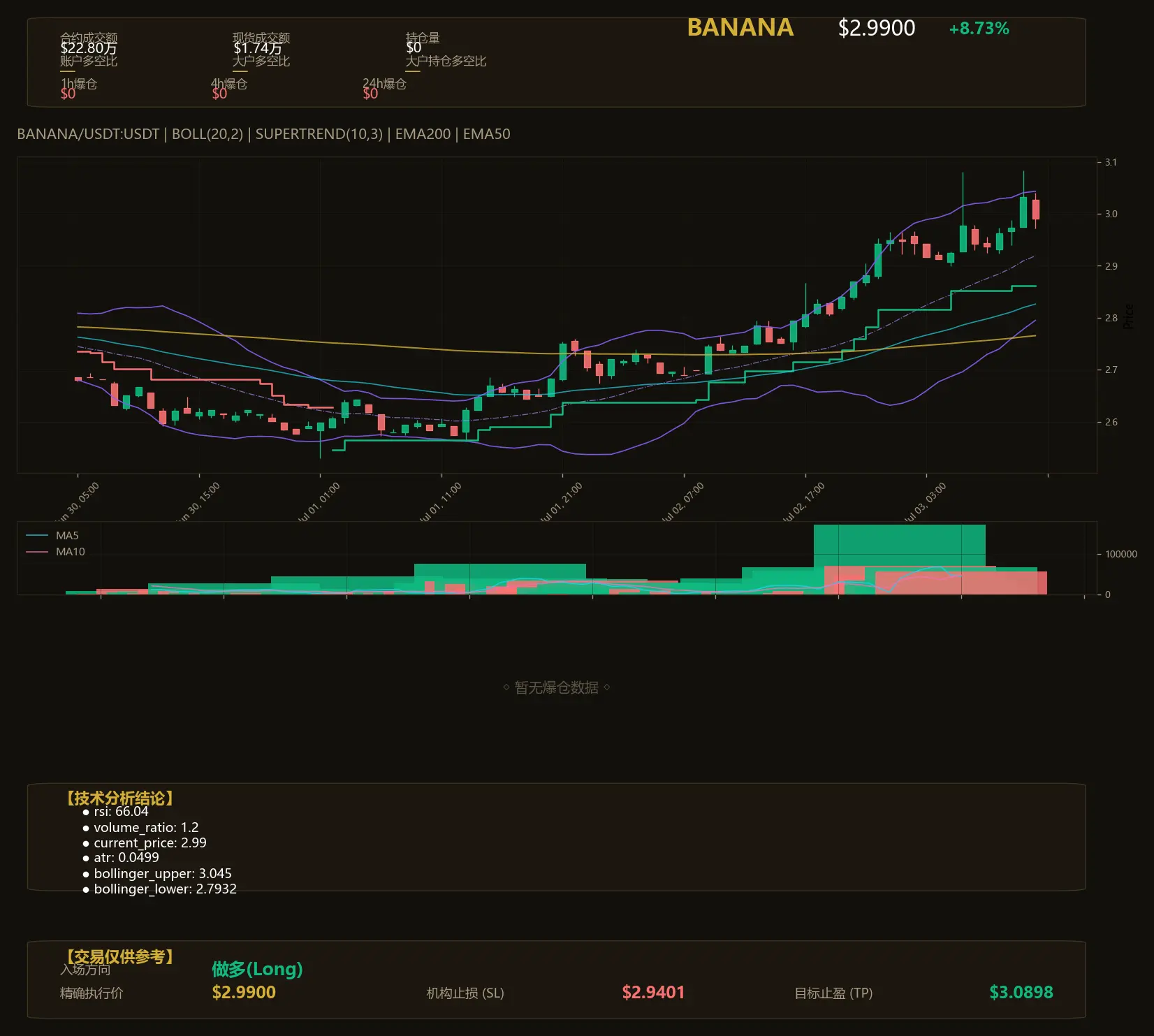The height and width of the screenshot is (1036, 1154).
Task: Click the $2.9401 stop loss value
Action: [653, 993]
